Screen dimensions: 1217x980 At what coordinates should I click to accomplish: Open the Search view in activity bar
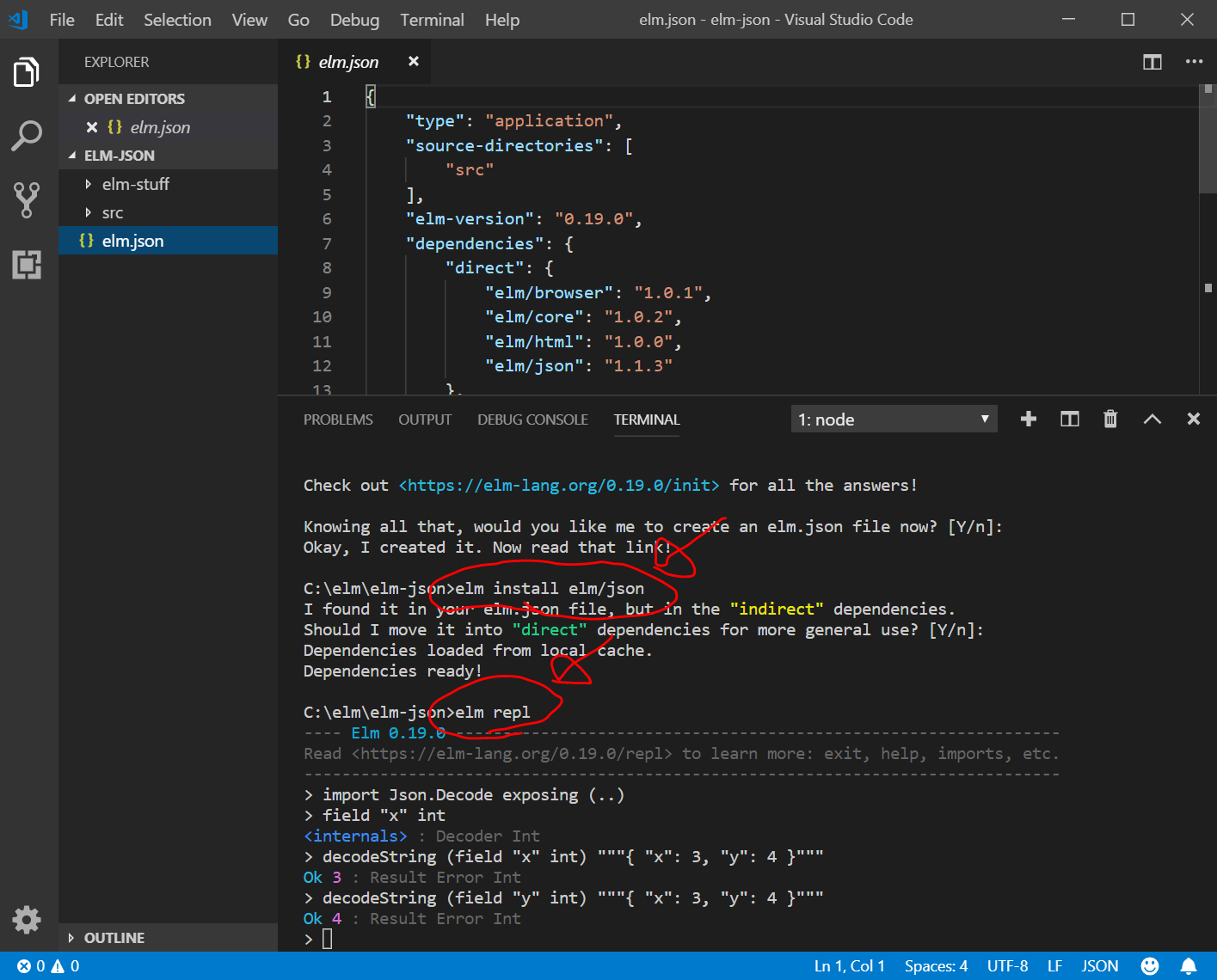(27, 136)
